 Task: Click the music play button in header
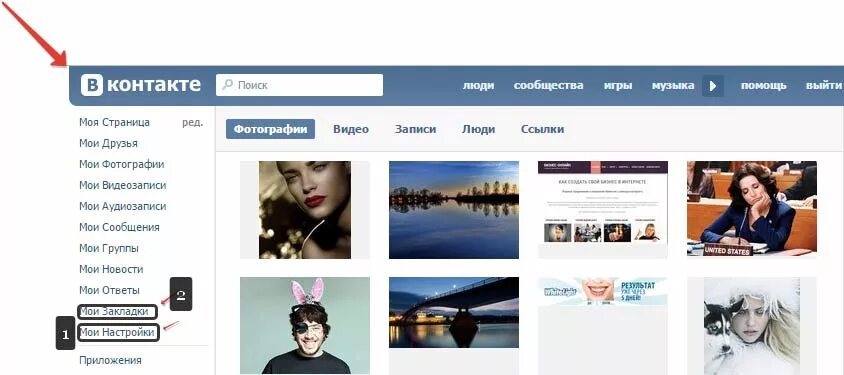[713, 86]
